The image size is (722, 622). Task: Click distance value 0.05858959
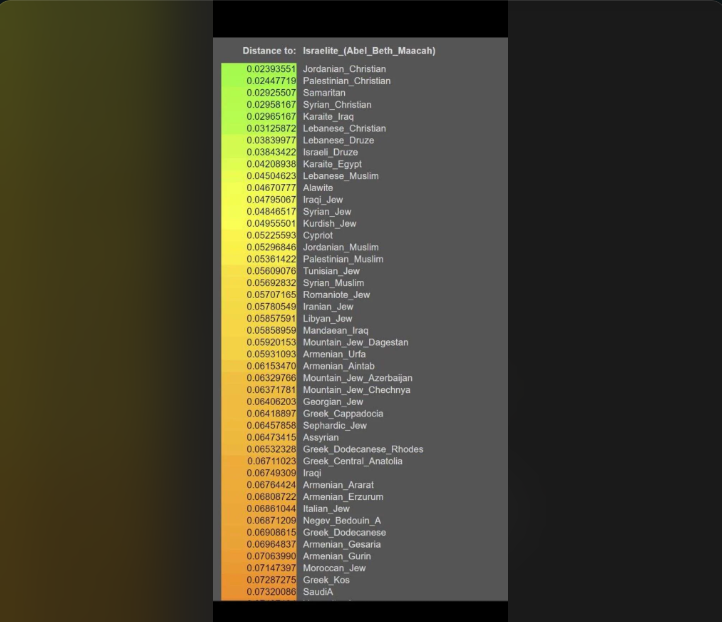(271, 331)
